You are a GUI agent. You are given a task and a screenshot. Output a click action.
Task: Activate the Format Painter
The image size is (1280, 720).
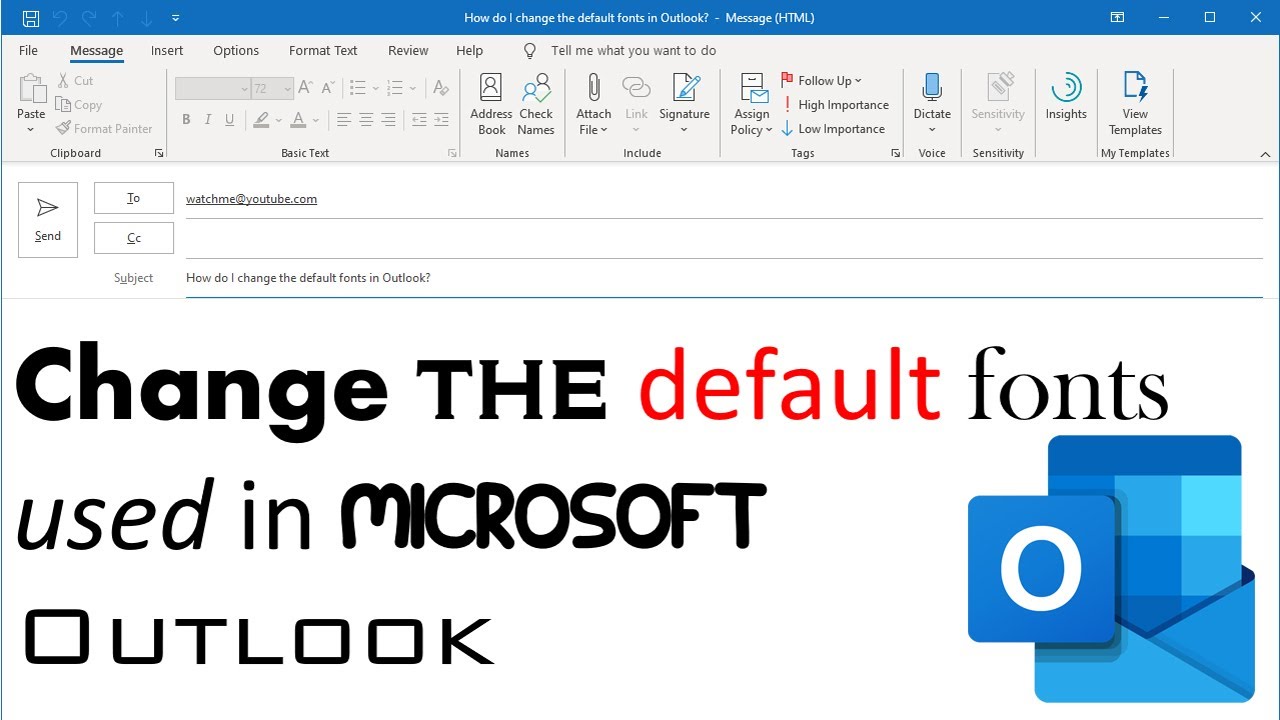104,129
